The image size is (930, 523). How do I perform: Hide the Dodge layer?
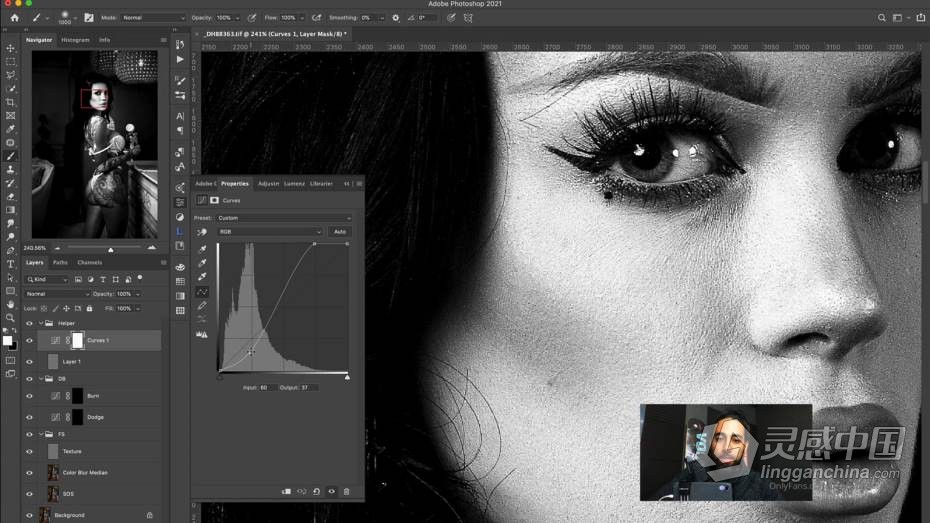pyautogui.click(x=29, y=417)
